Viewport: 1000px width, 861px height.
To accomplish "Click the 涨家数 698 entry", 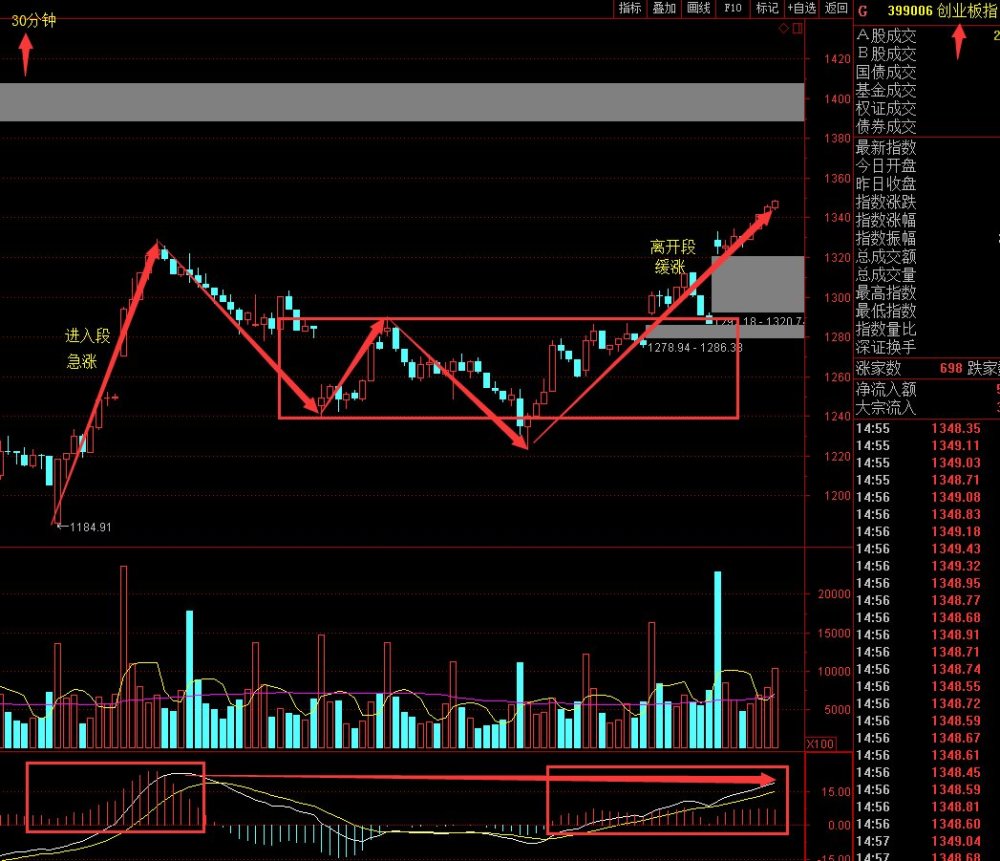I will coord(909,368).
